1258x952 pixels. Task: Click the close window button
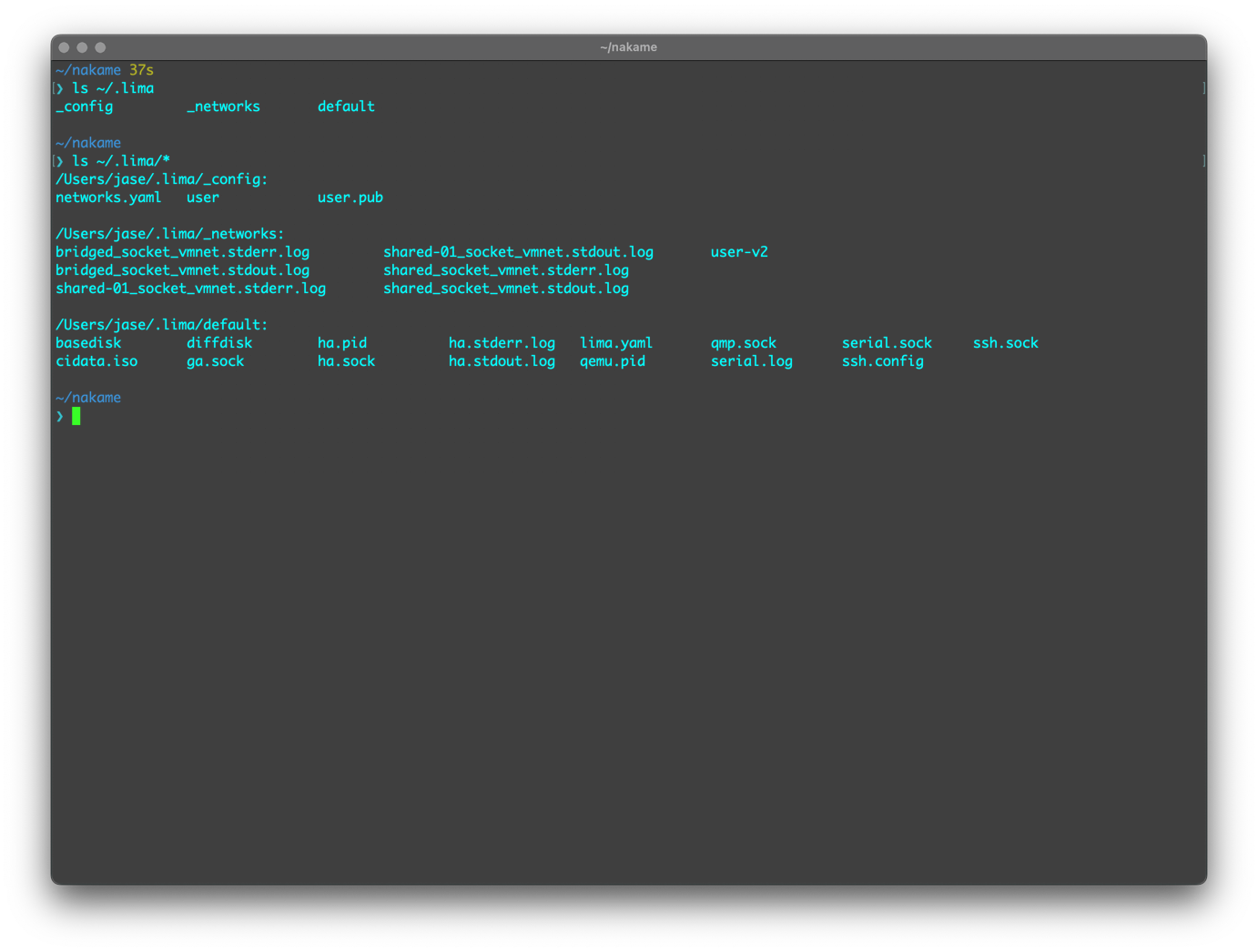(64, 47)
